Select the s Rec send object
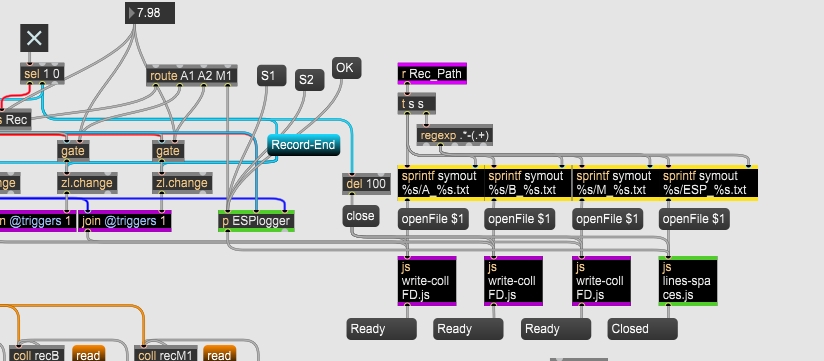Viewport: 824px width, 361px height. pos(15,119)
